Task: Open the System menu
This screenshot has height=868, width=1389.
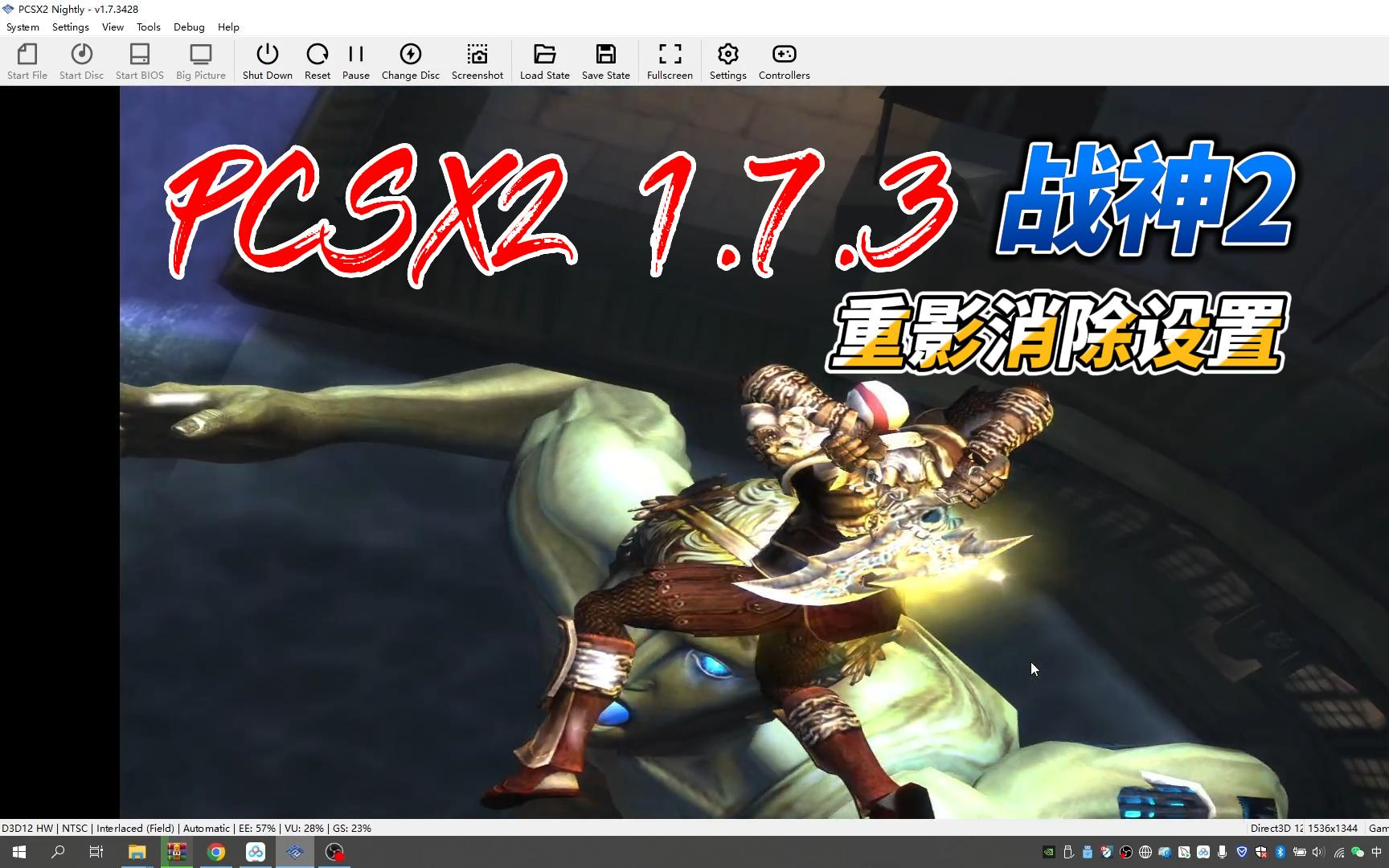Action: (23, 27)
